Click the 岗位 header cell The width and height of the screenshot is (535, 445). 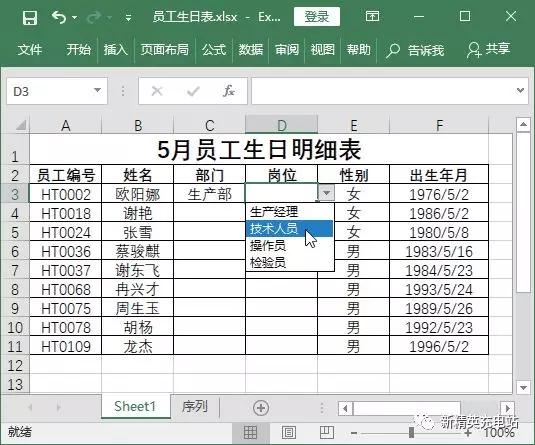281,175
